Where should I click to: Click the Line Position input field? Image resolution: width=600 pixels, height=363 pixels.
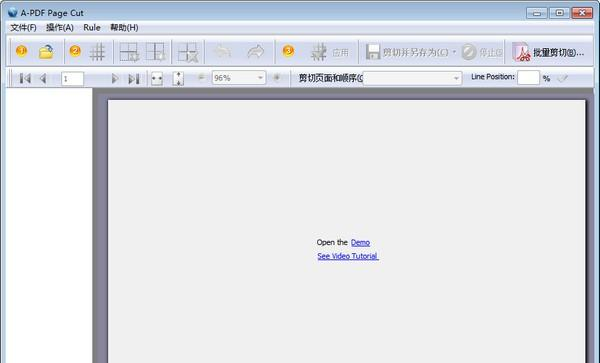click(528, 78)
